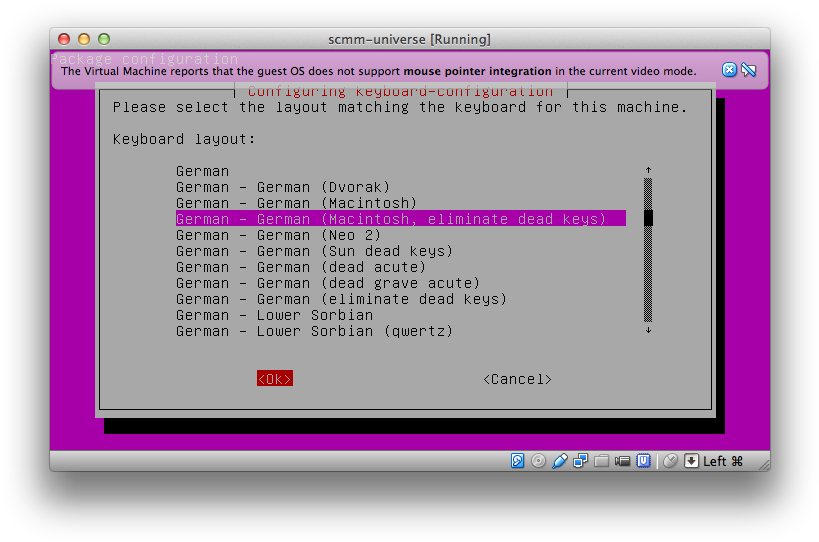This screenshot has height=542, width=819.
Task: Select German (eliminate dead keys) layout
Action: (x=341, y=299)
